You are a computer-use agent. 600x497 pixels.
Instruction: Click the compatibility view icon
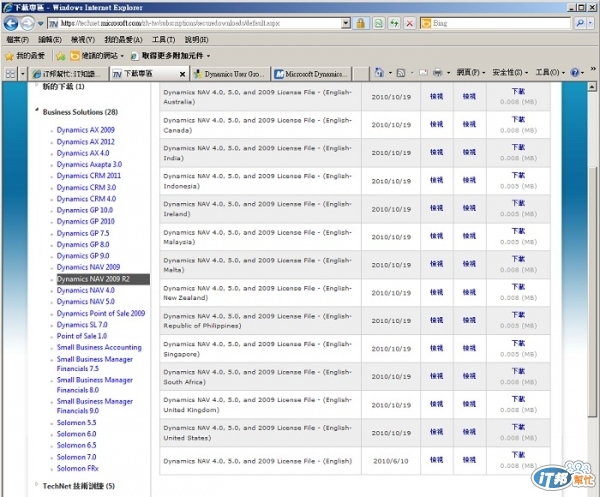[x=378, y=23]
